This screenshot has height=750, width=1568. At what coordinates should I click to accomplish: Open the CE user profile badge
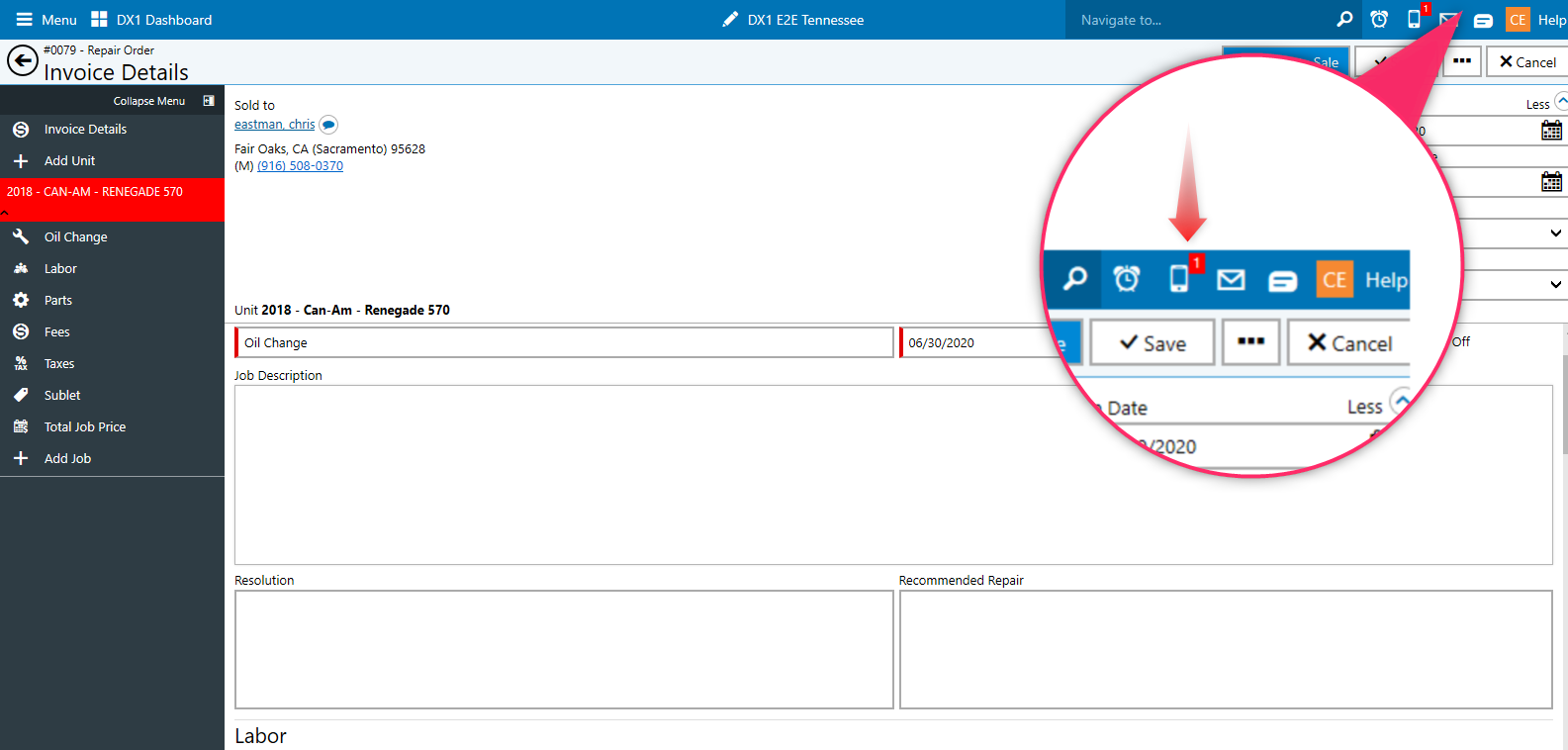[1518, 20]
